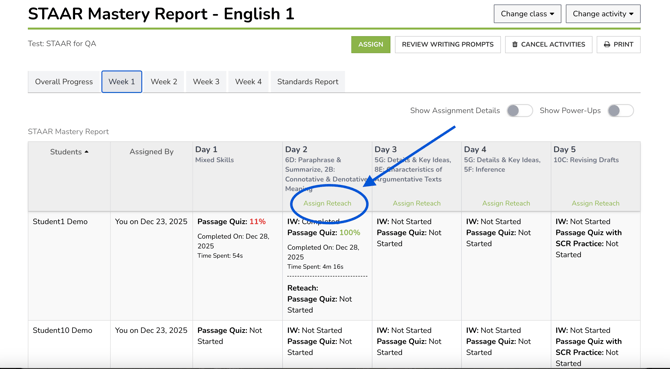The height and width of the screenshot is (369, 670).
Task: Click the CANCEL ACTIVITIES button
Action: 549,44
